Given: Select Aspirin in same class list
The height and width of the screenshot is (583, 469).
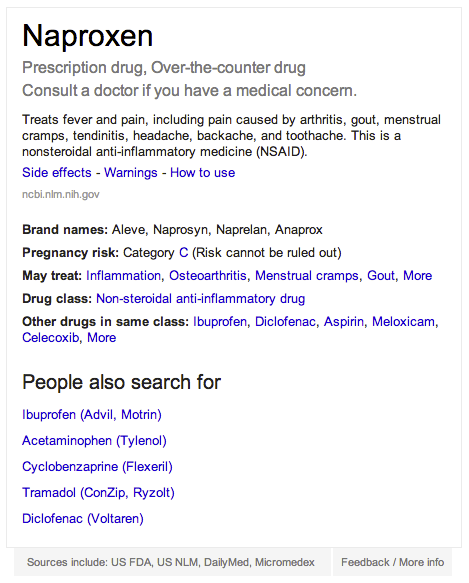Looking at the screenshot, I should (x=344, y=322).
